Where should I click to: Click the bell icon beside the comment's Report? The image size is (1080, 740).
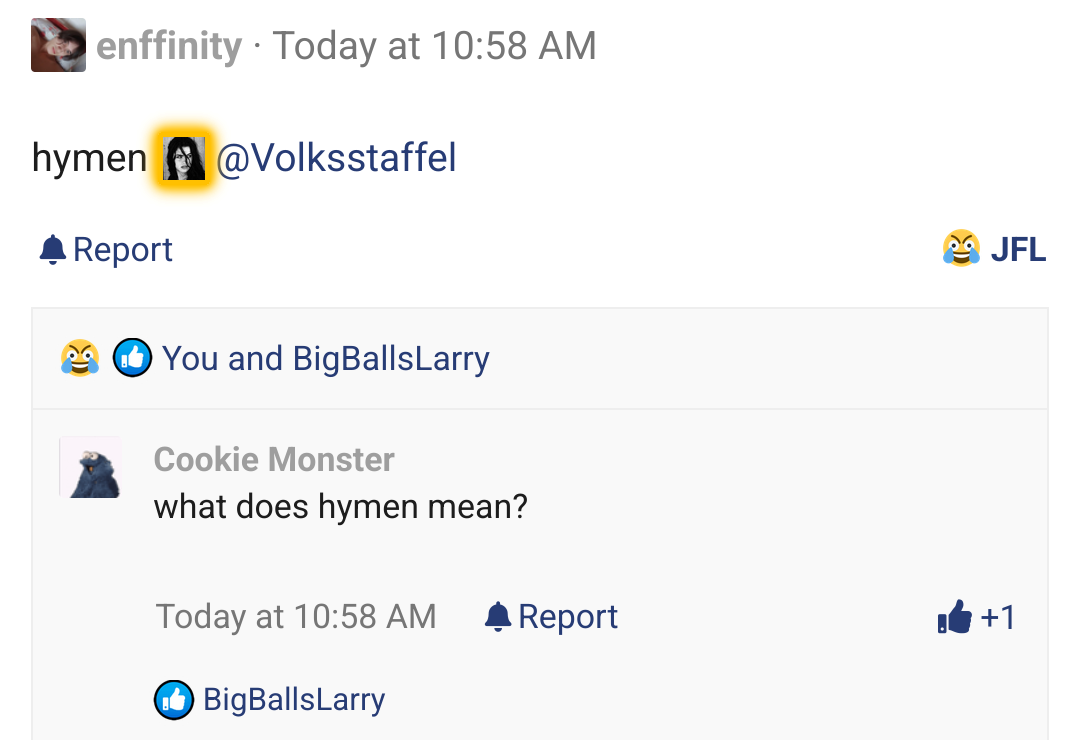497,617
